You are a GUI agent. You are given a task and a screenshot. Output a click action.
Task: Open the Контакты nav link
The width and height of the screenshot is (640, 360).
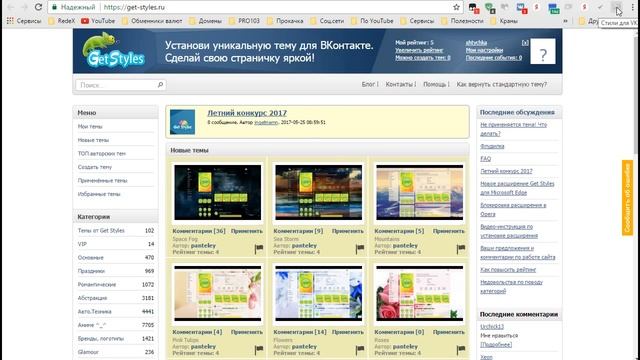point(399,84)
